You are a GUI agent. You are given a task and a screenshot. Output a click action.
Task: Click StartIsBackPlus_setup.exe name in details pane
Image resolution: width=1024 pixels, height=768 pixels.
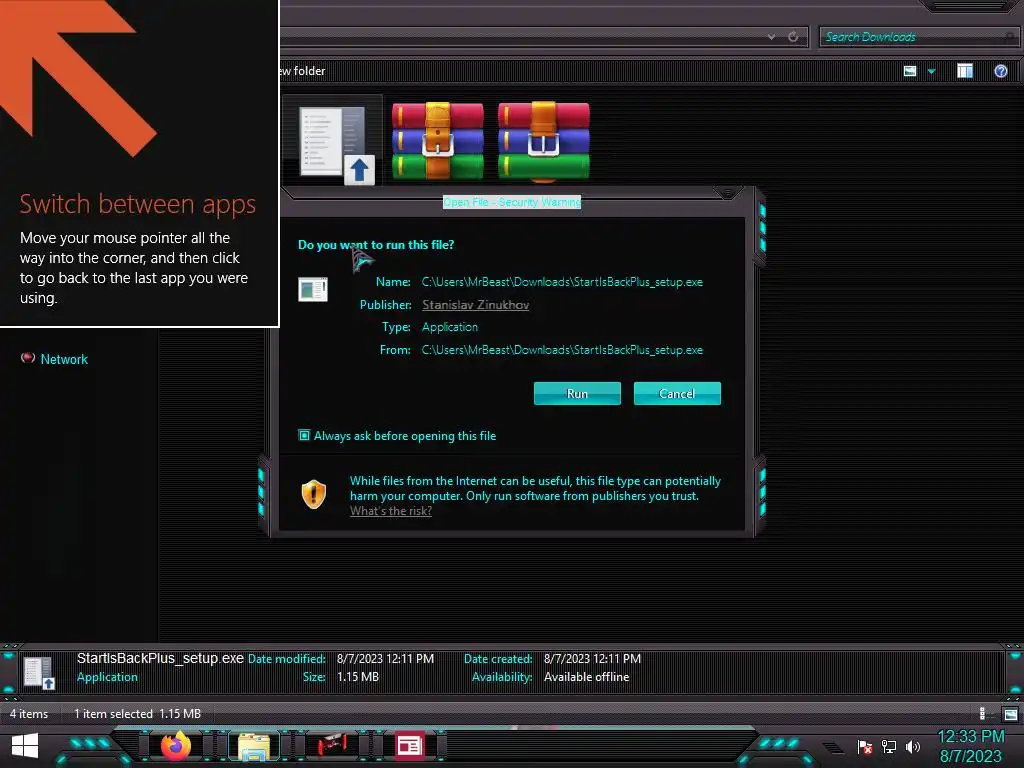point(160,658)
